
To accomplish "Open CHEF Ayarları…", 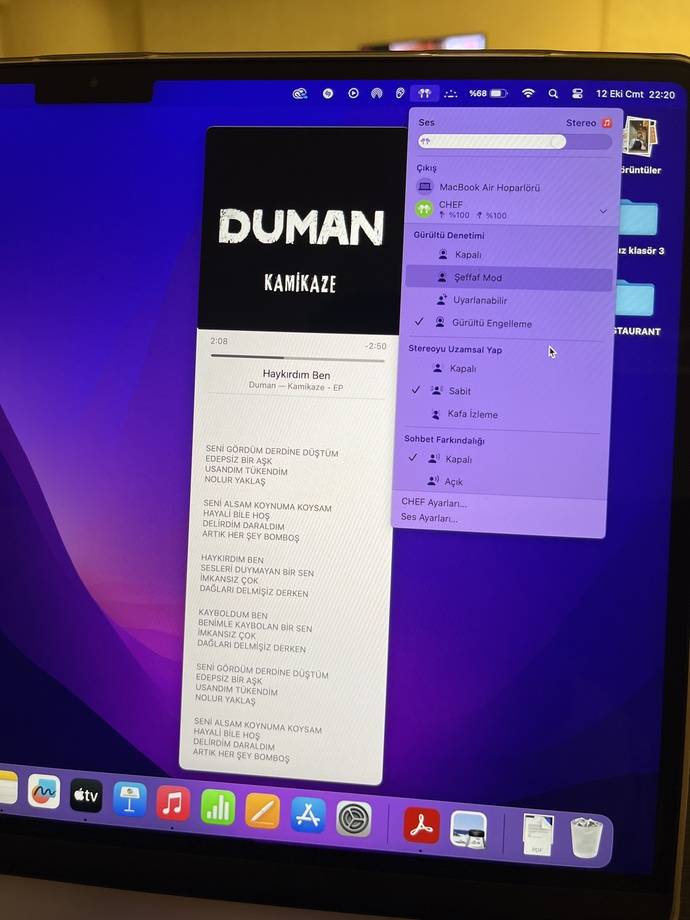I will click(x=434, y=503).
